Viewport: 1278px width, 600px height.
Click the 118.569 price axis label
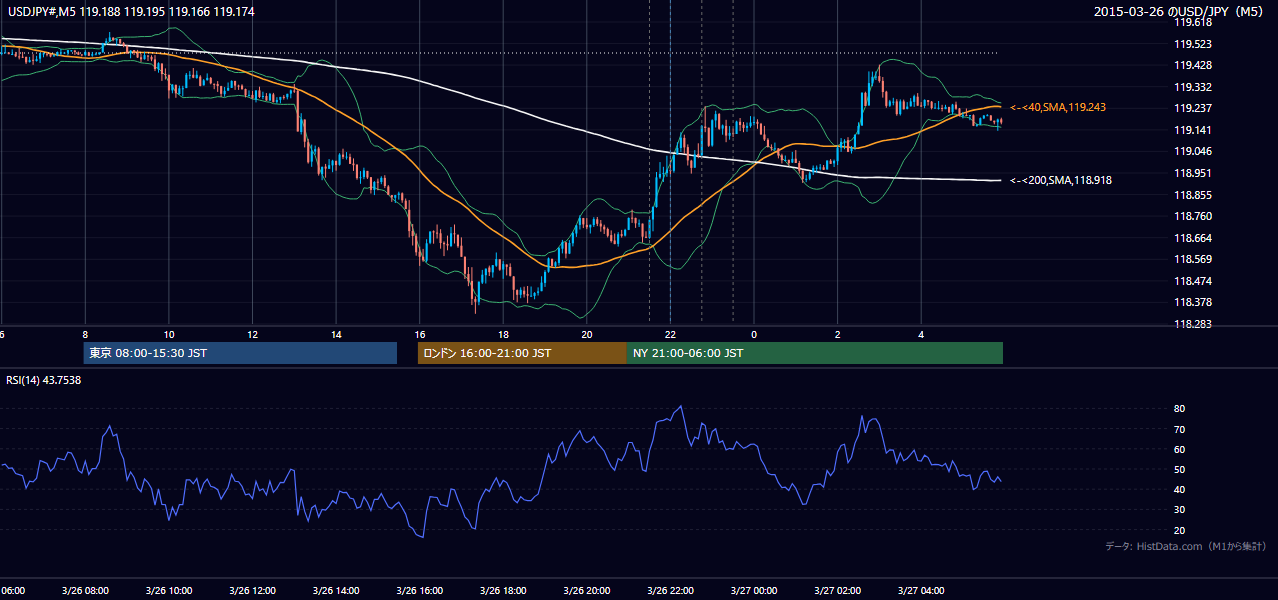[1194, 259]
